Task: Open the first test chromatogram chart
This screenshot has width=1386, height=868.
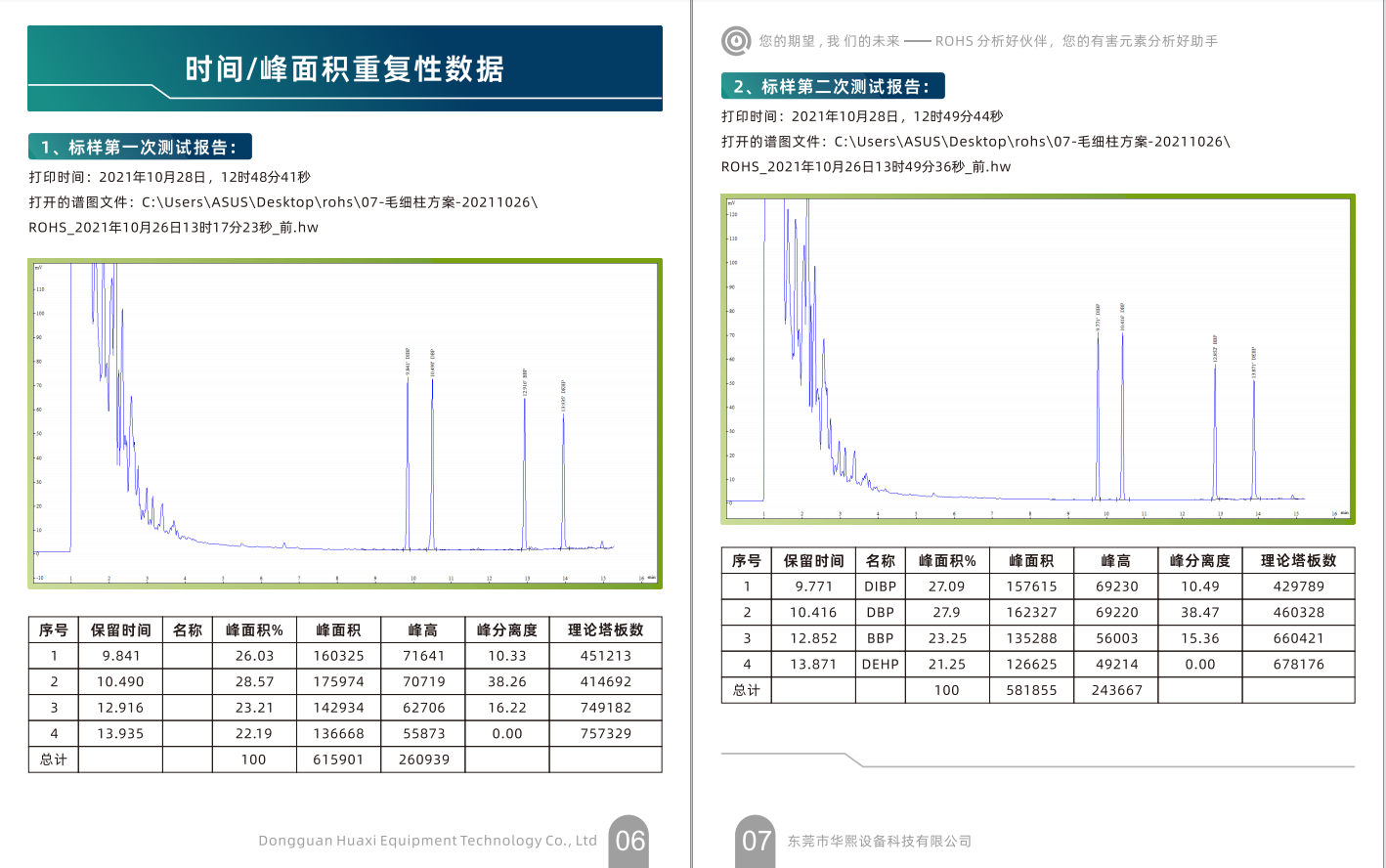Action: tap(345, 423)
